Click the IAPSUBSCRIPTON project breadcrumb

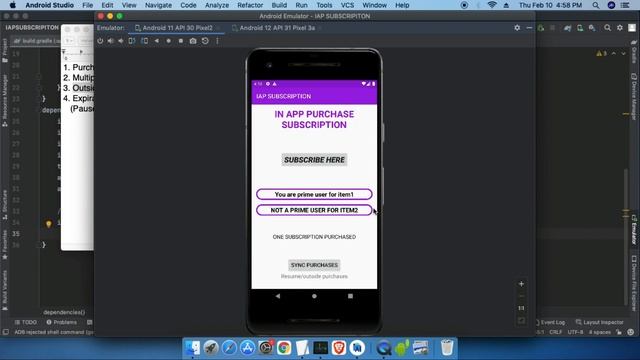[x=32, y=27]
